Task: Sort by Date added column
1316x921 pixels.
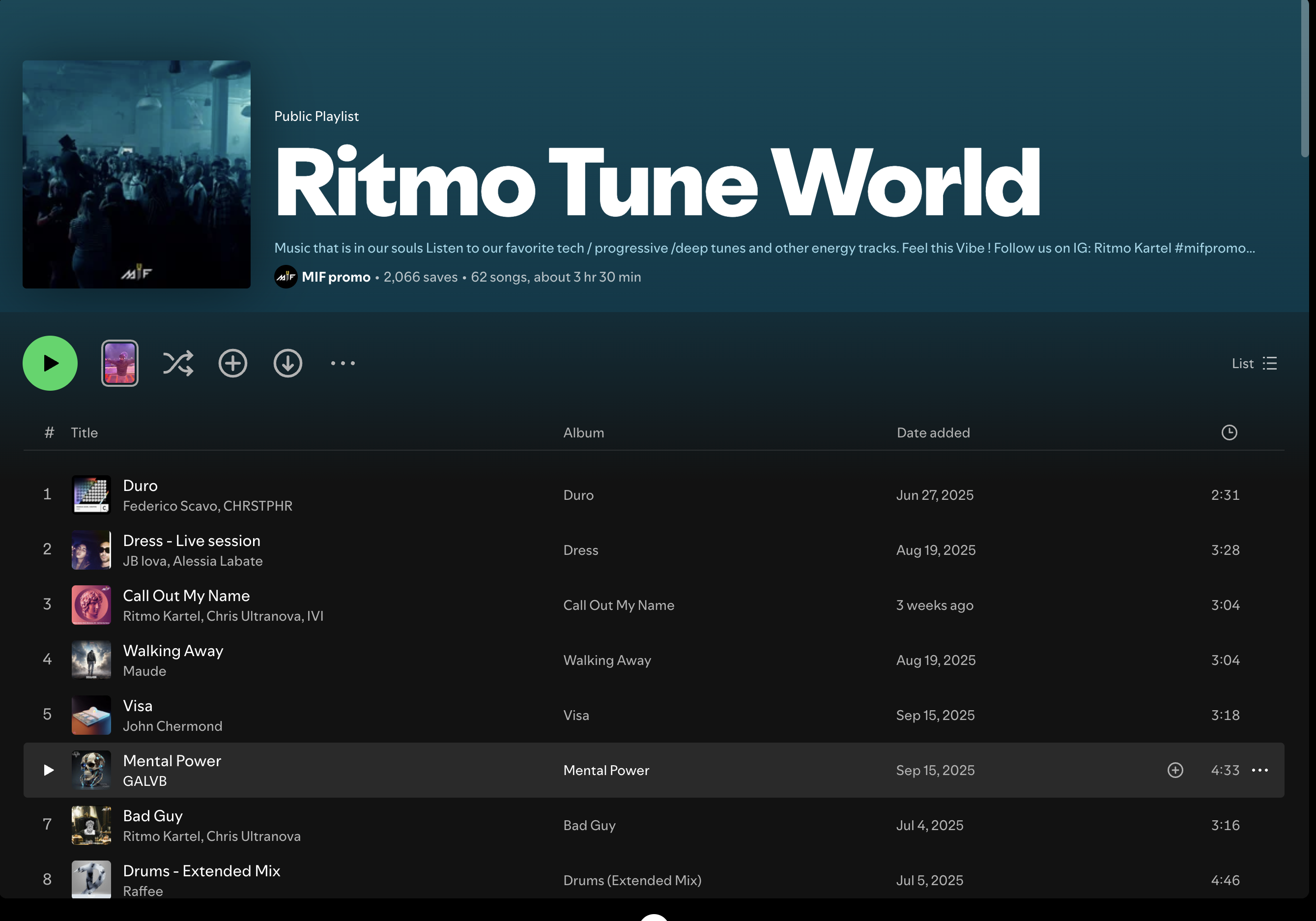Action: click(933, 432)
